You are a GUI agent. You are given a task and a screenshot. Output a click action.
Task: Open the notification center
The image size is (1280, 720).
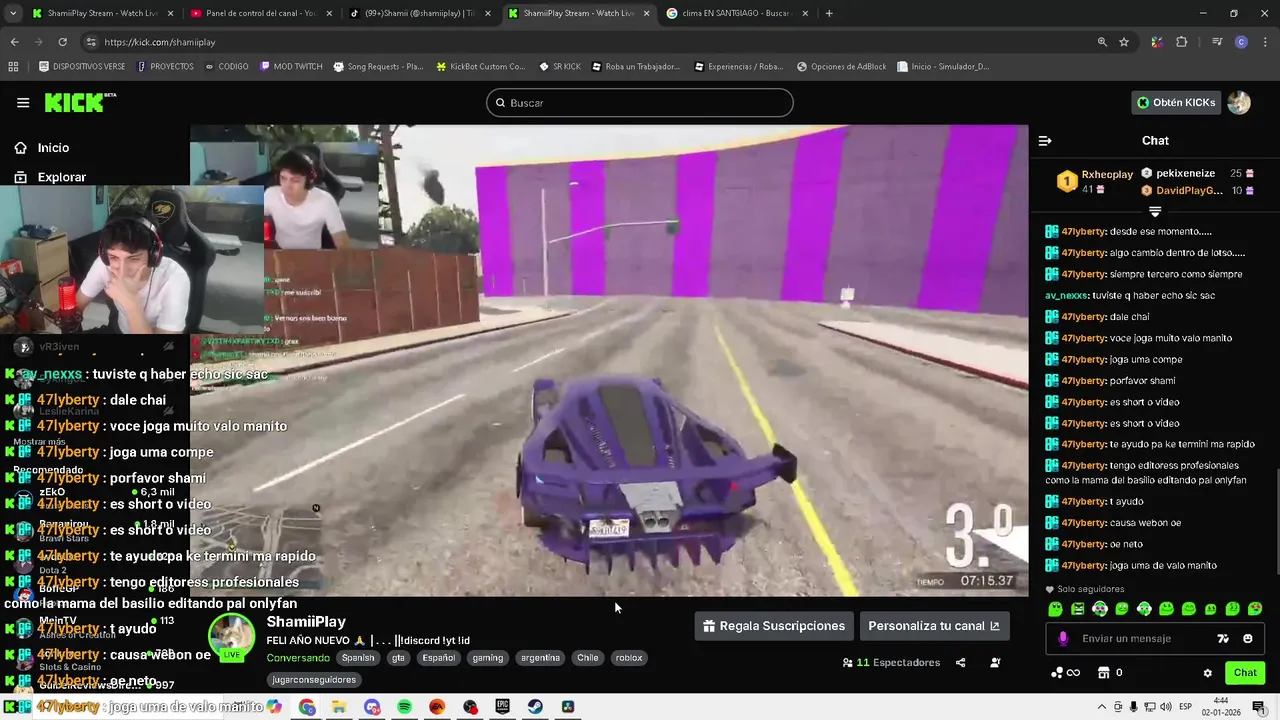pyautogui.click(x=1259, y=707)
